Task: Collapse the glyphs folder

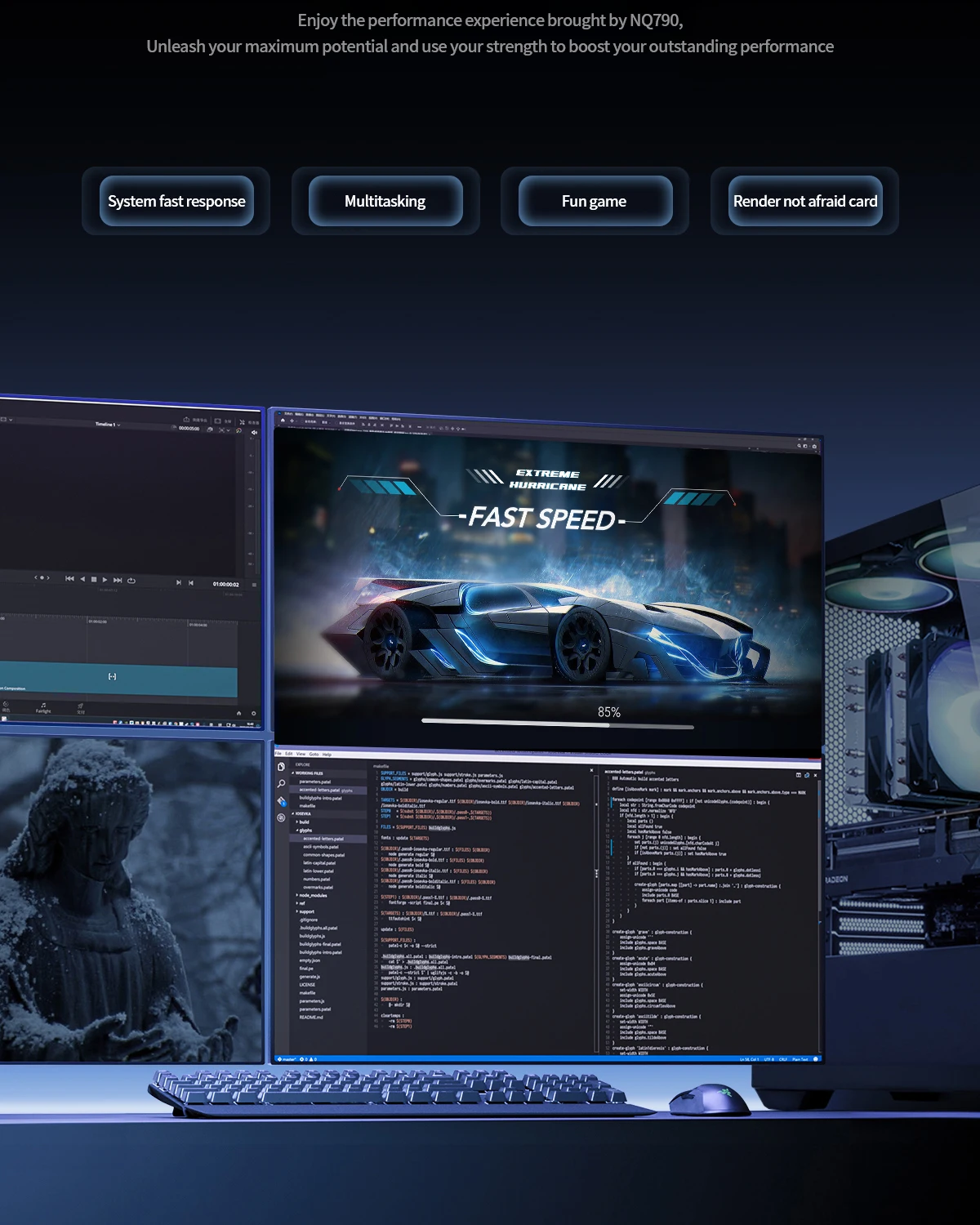Action: (x=305, y=831)
